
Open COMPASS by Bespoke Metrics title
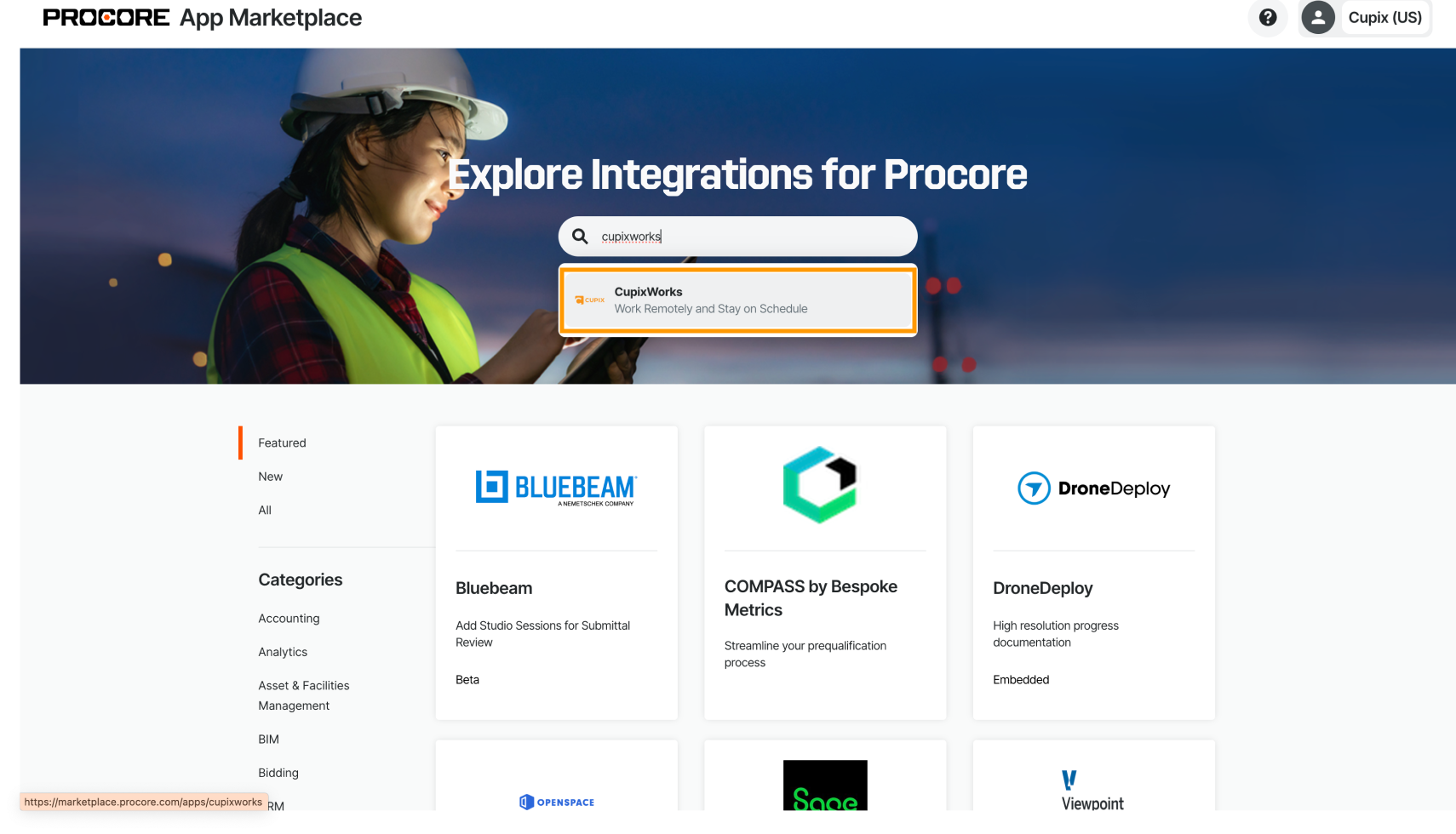tap(811, 598)
